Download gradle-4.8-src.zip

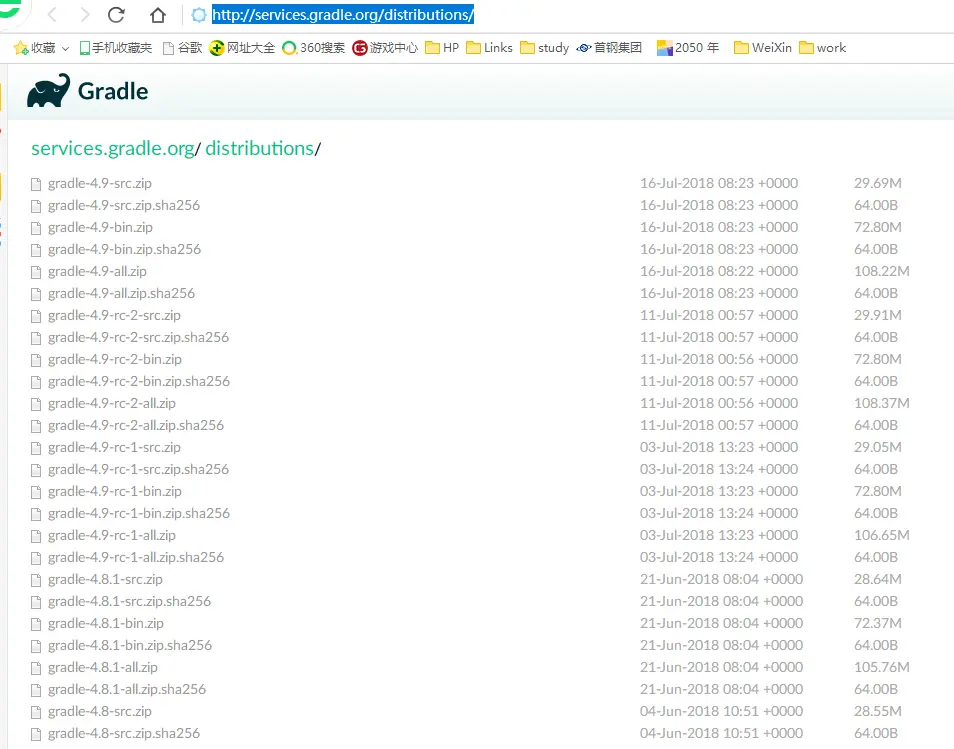(100, 711)
